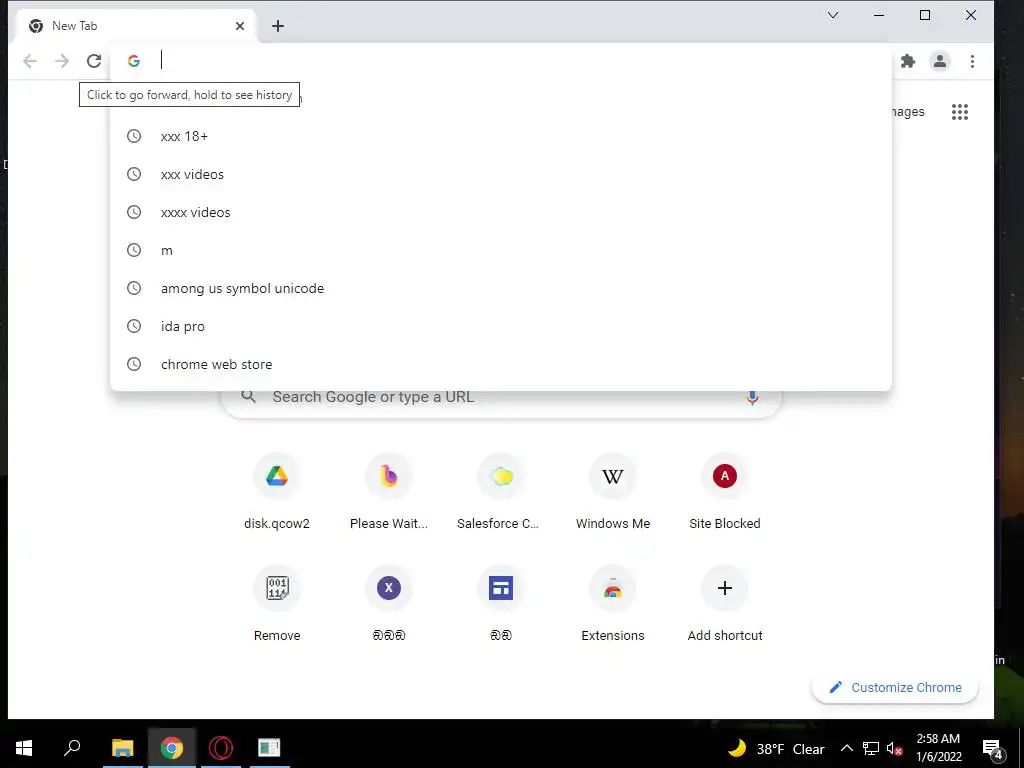The height and width of the screenshot is (768, 1024).
Task: Click the Google G icon in address bar
Action: tap(134, 61)
